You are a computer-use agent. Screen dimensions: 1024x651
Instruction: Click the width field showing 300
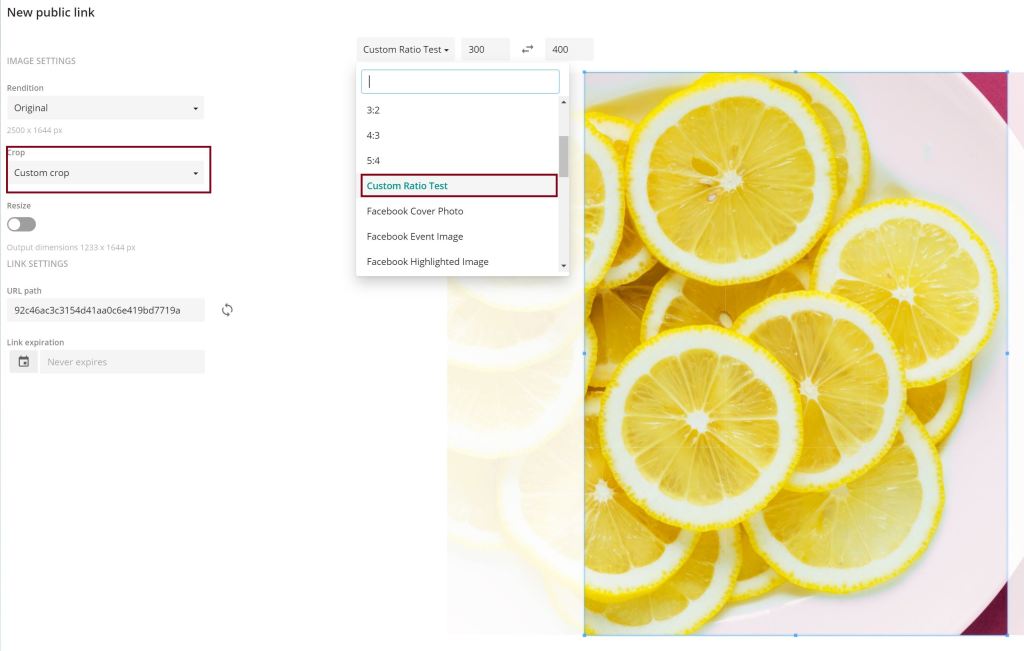pos(485,49)
